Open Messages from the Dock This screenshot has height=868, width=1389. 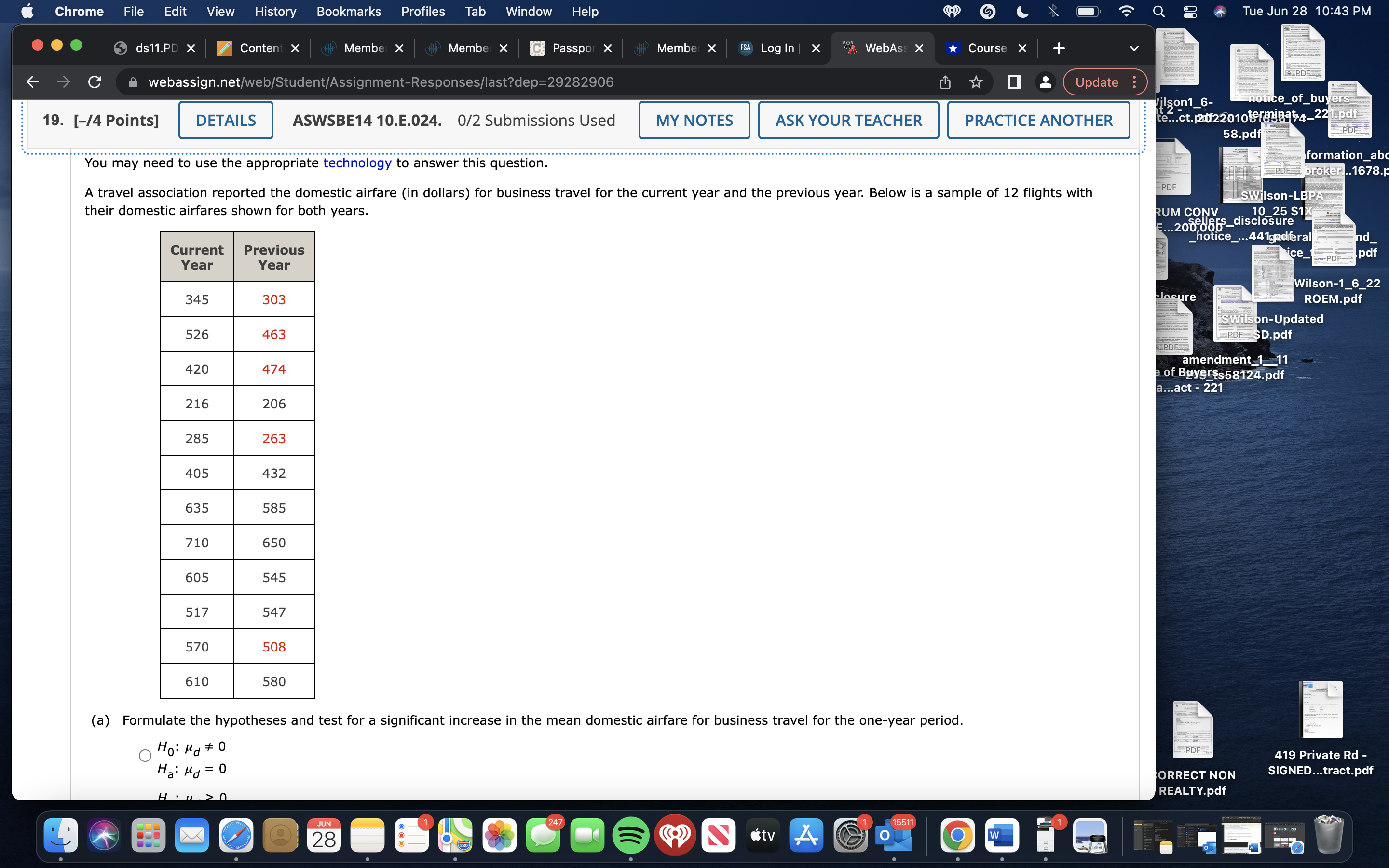[x=543, y=835]
